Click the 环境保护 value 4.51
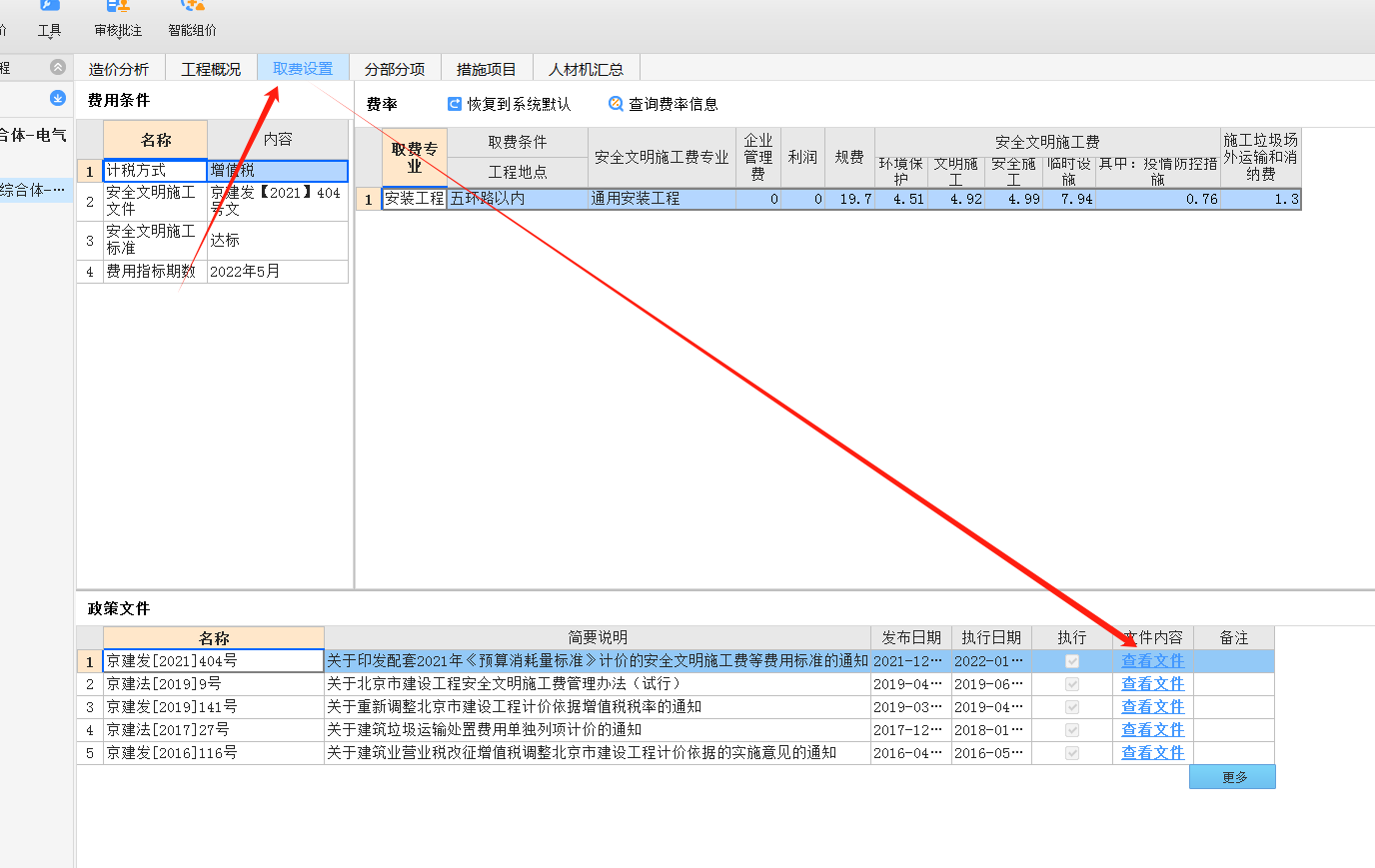1375x868 pixels. (x=901, y=199)
